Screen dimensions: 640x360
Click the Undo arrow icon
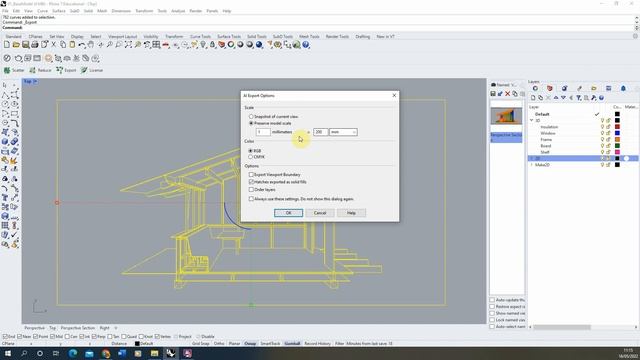(x=82, y=45)
